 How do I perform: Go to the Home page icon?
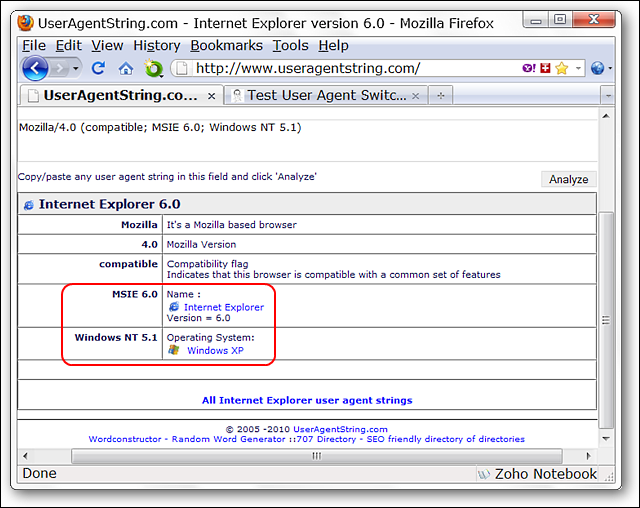pyautogui.click(x=126, y=68)
